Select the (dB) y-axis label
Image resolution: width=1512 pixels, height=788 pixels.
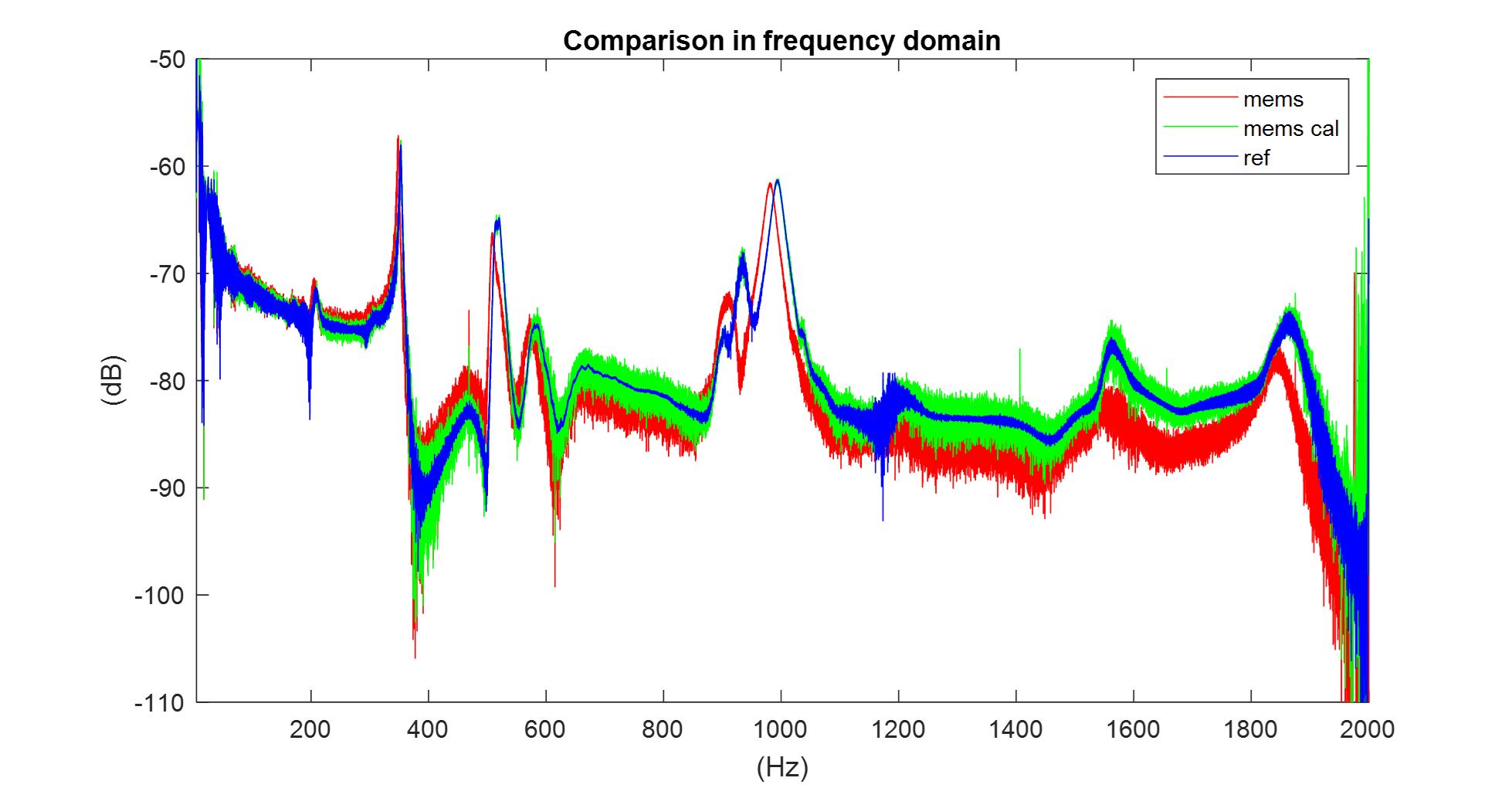[x=113, y=380]
